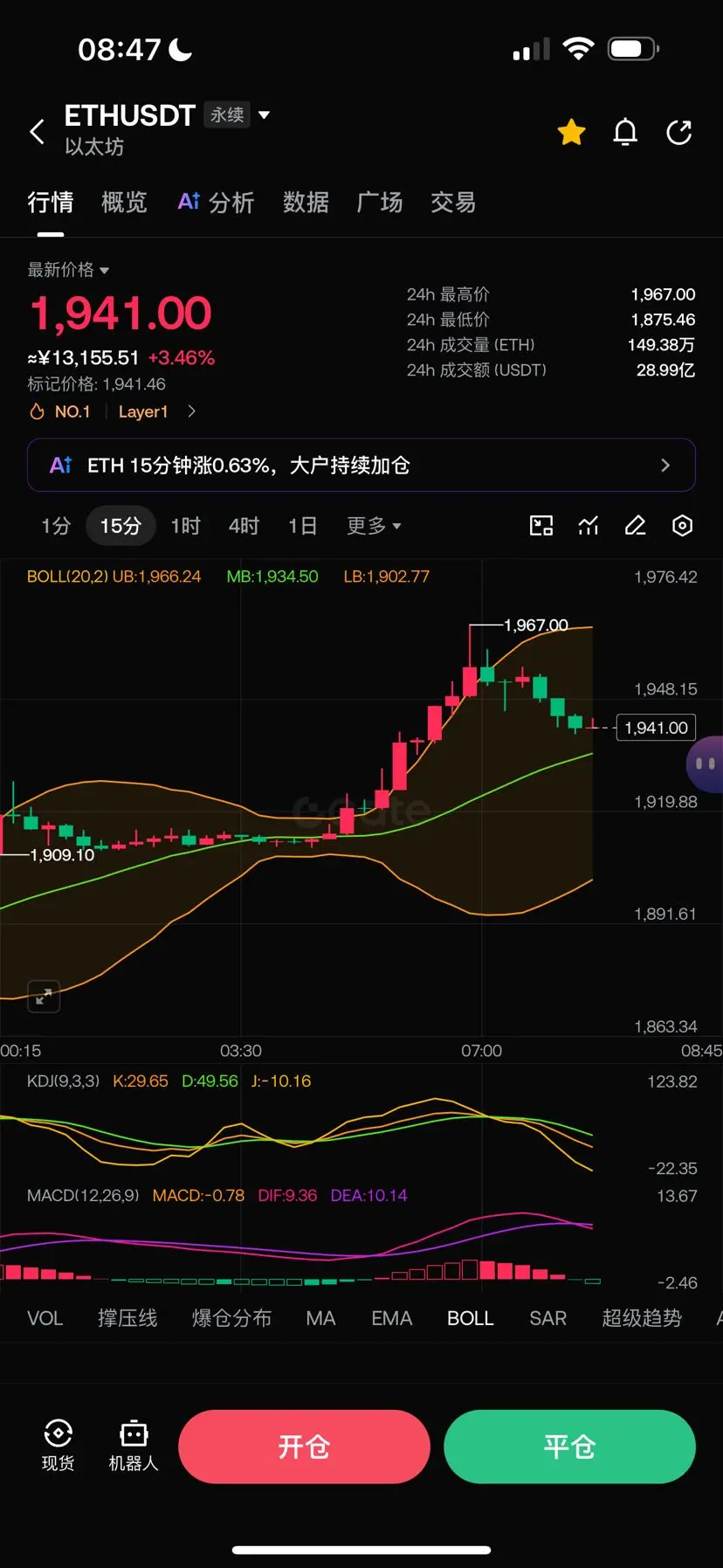Screen dimensions: 723x1568
Task: Tap the green 平仓 button
Action: 569,1447
